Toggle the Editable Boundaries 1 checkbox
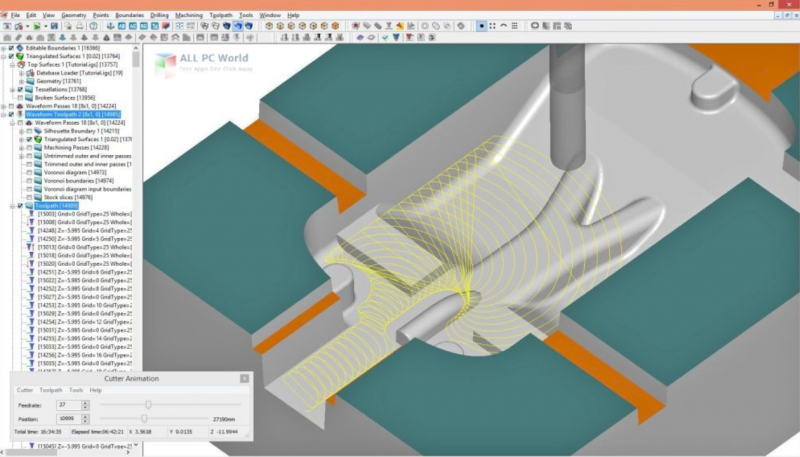This screenshot has height=457, width=800. [11, 48]
